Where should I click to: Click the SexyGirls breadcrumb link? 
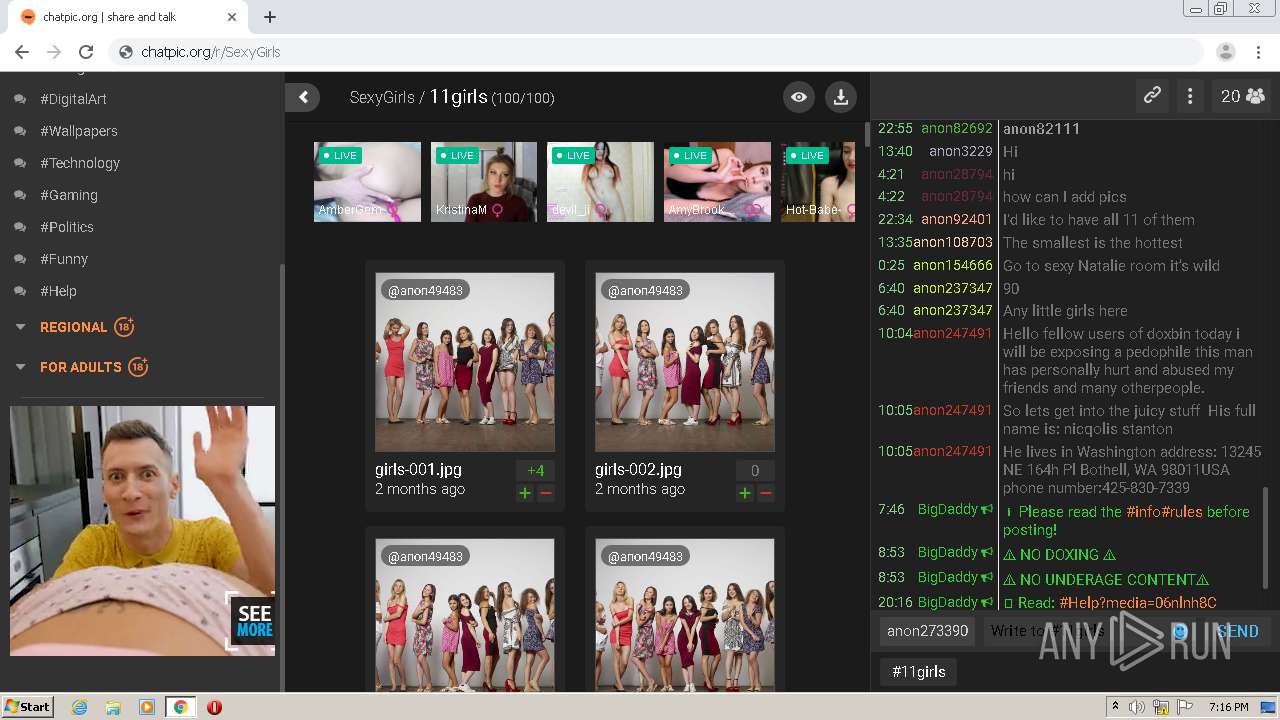(x=382, y=97)
